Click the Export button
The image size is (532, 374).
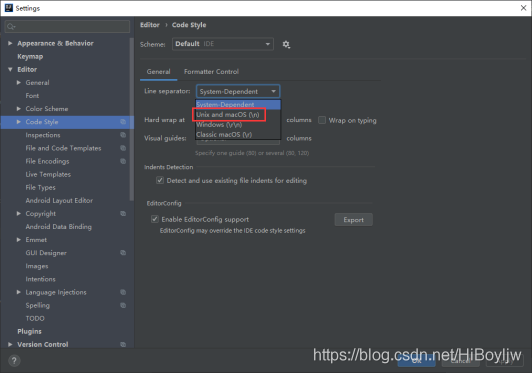(353, 220)
